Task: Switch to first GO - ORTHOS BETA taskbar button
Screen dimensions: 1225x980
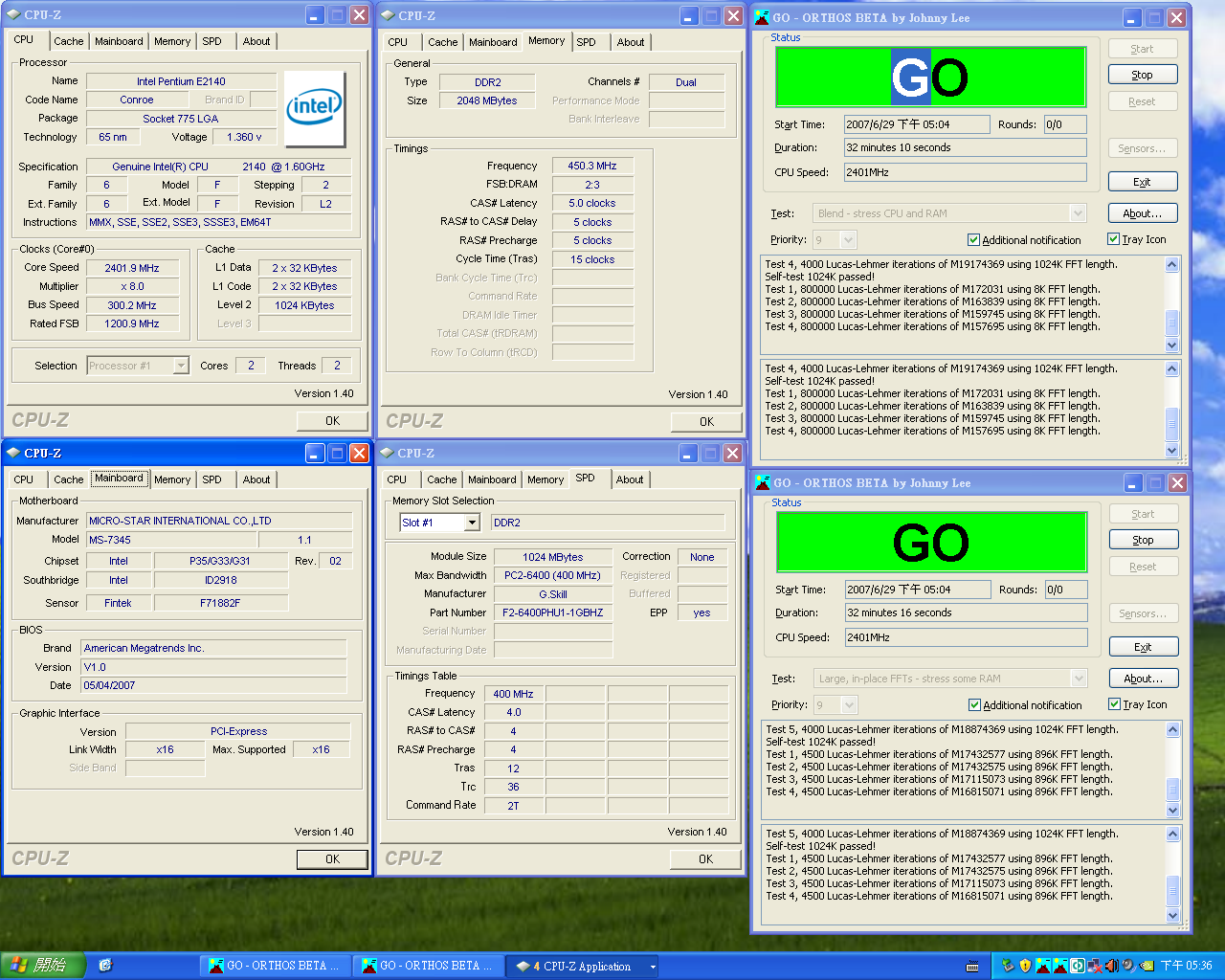Action: click(x=275, y=966)
